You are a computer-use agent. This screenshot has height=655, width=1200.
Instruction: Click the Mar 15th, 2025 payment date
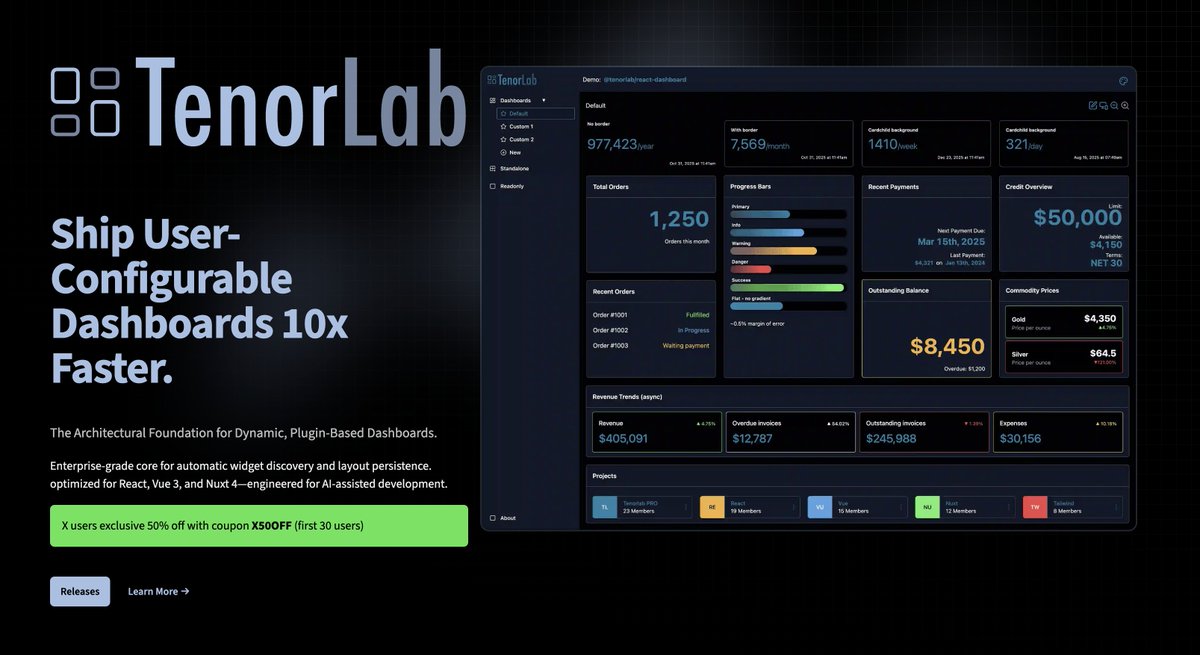951,241
